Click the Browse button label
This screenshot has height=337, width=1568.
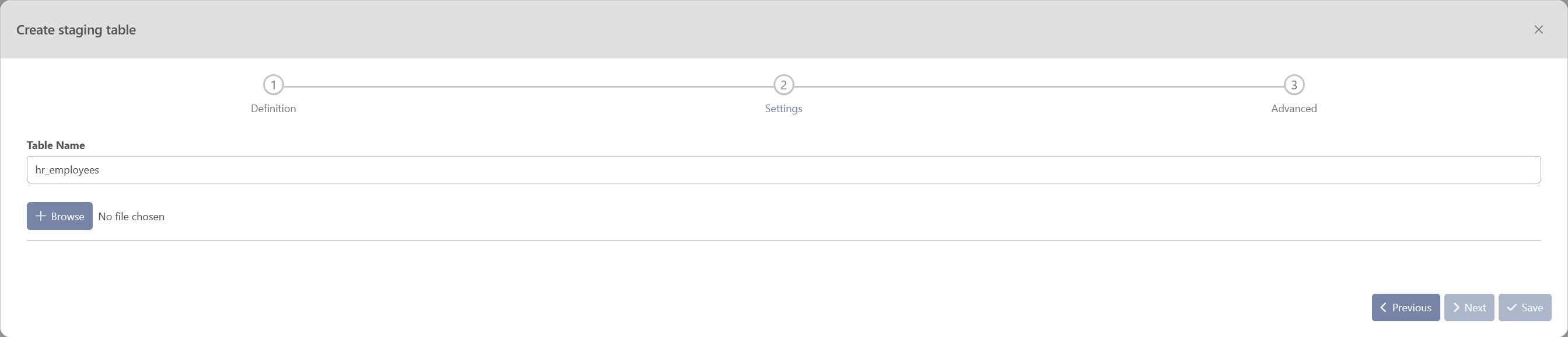click(x=68, y=216)
